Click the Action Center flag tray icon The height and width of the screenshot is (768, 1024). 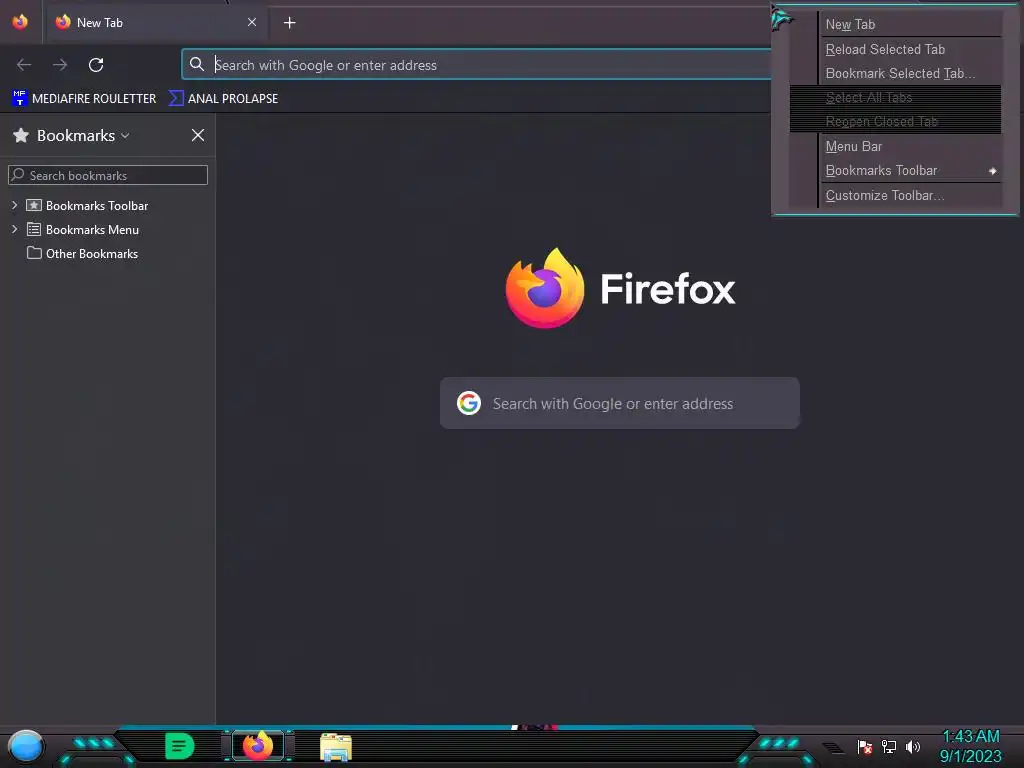[865, 746]
